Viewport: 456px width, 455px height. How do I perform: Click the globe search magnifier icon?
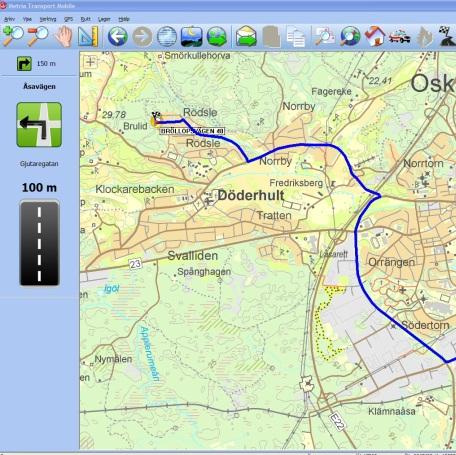click(350, 36)
